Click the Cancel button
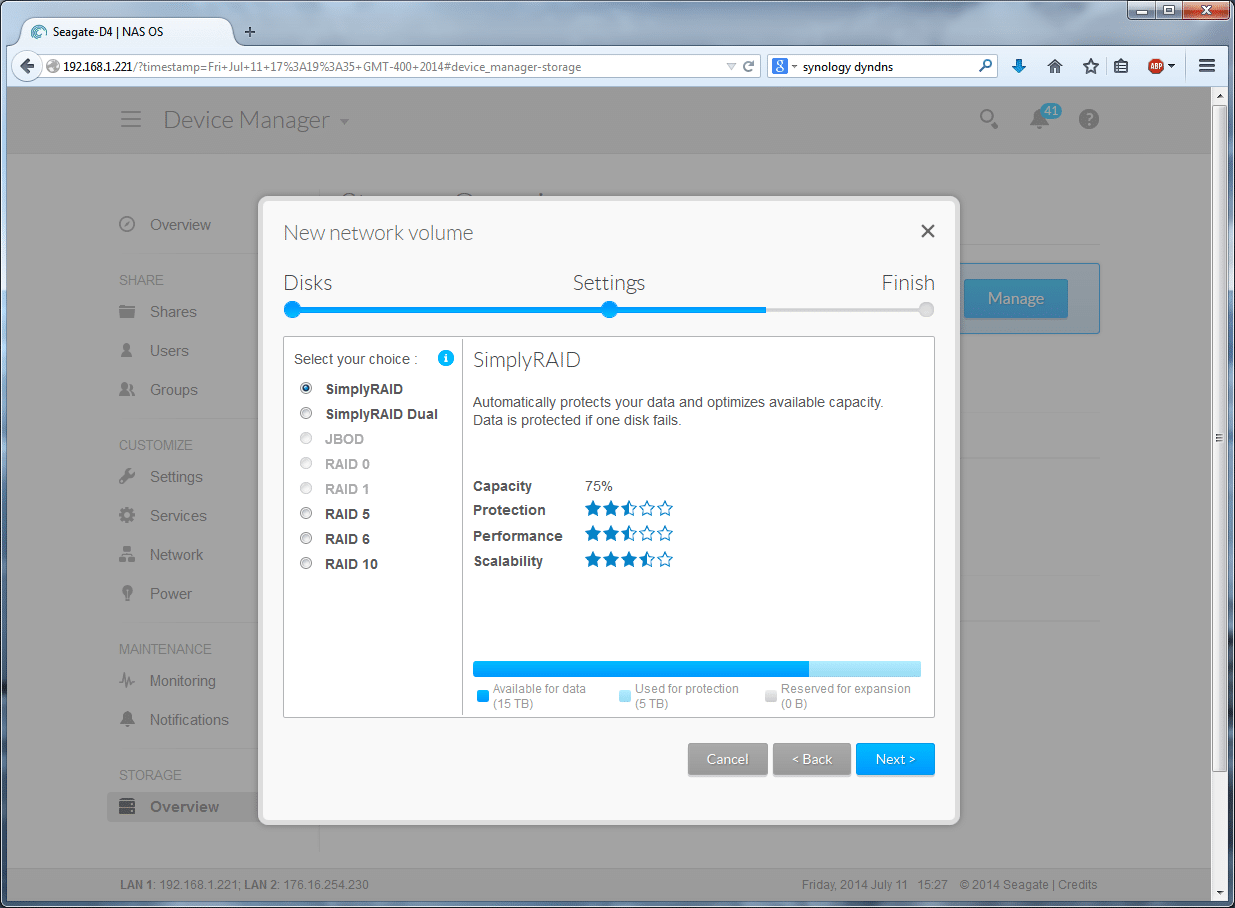 [728, 759]
